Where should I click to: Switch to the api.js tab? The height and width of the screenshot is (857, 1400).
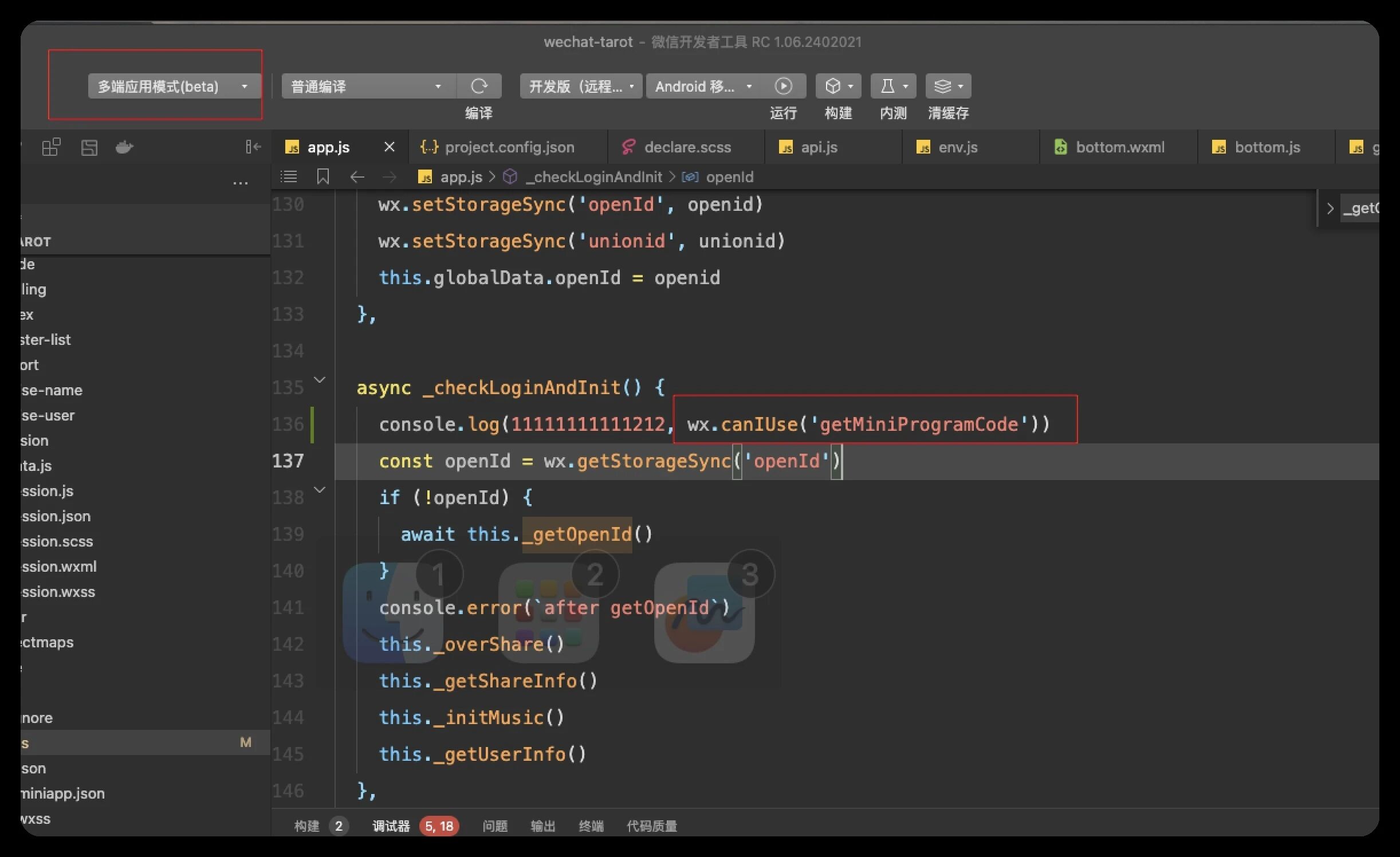tap(819, 147)
